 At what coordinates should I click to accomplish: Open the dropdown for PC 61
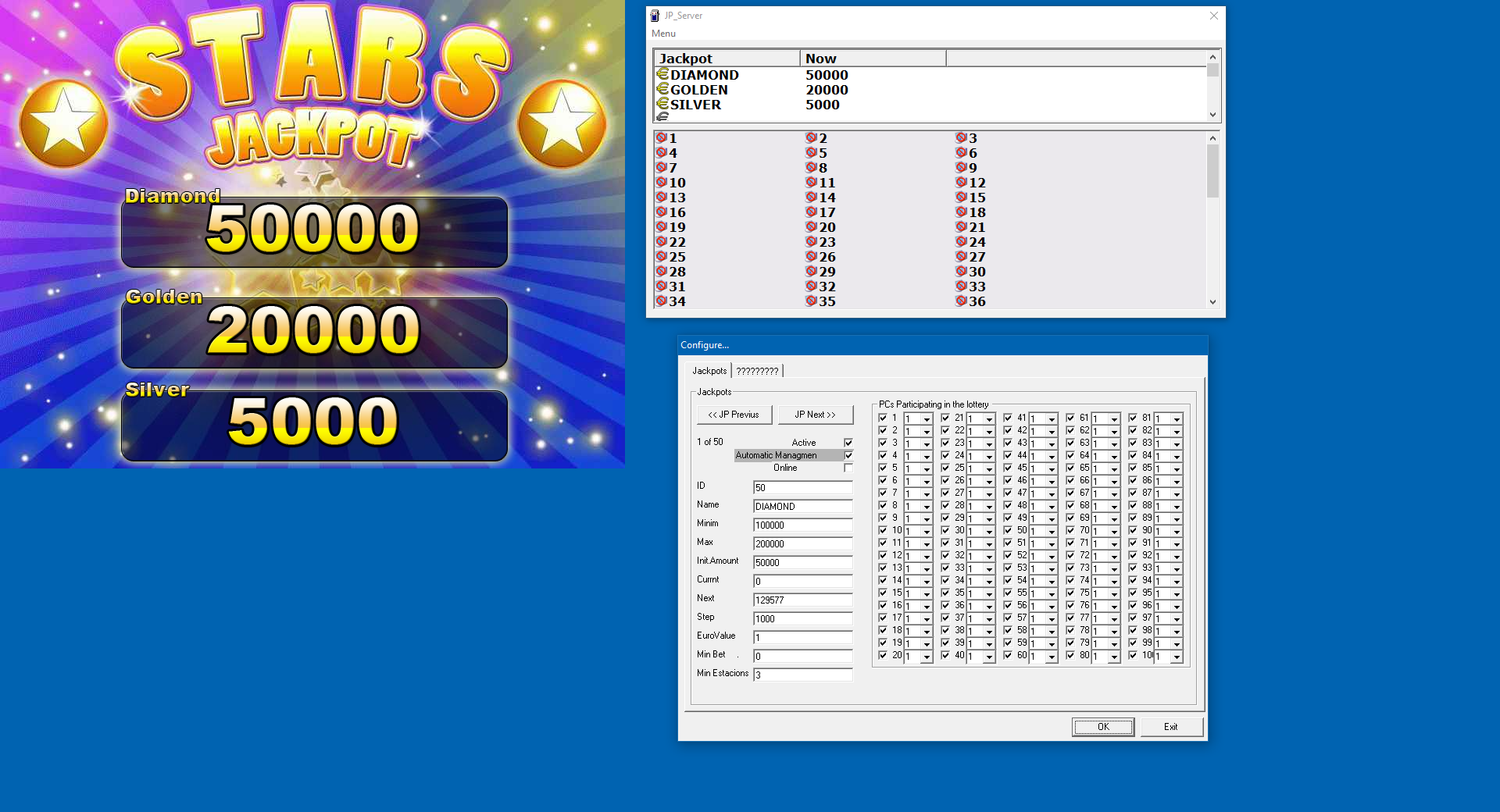[x=1114, y=419]
